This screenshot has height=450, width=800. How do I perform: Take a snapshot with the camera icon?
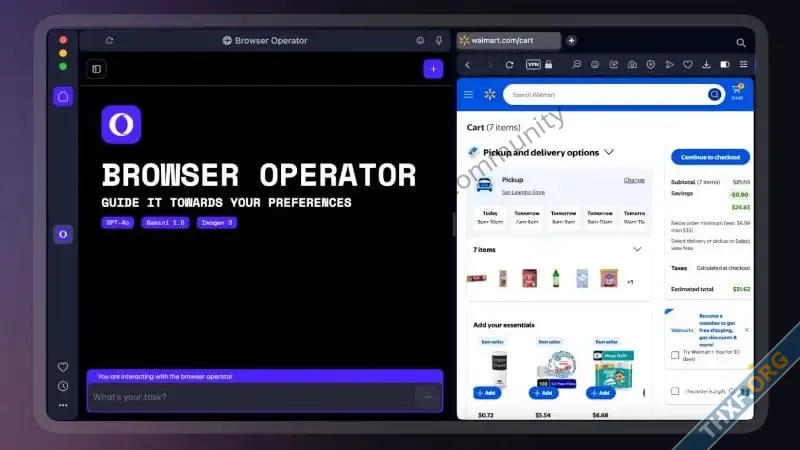click(x=632, y=65)
